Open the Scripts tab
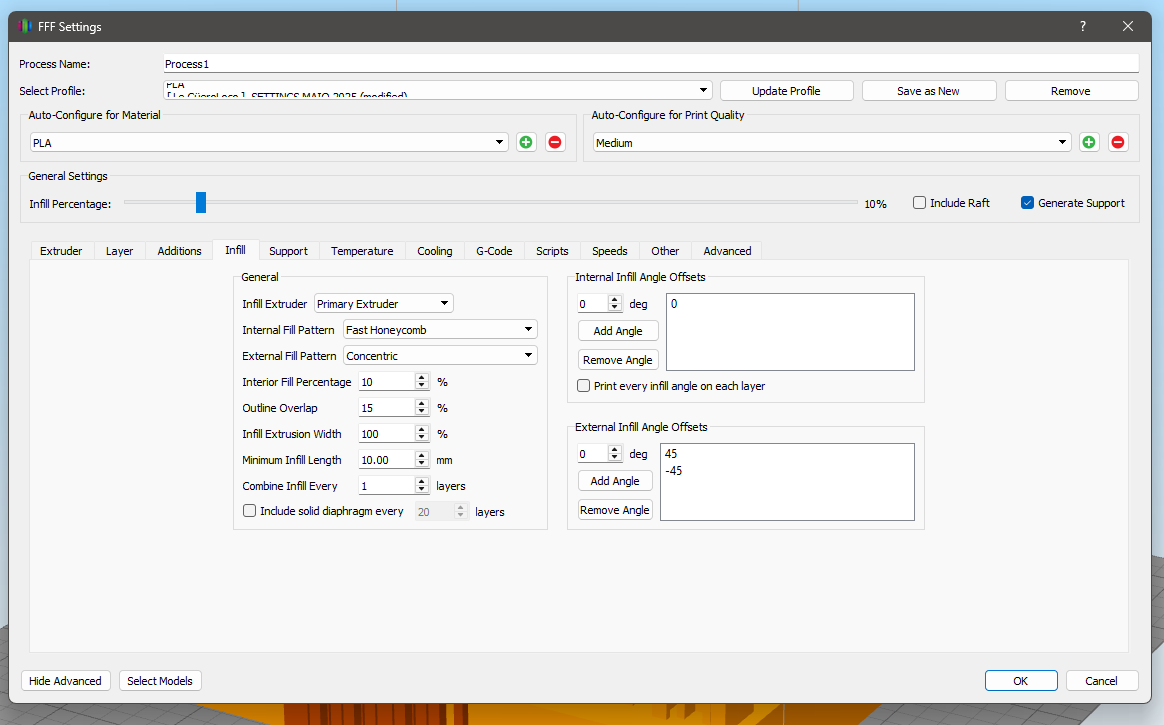The image size is (1164, 725). [552, 251]
